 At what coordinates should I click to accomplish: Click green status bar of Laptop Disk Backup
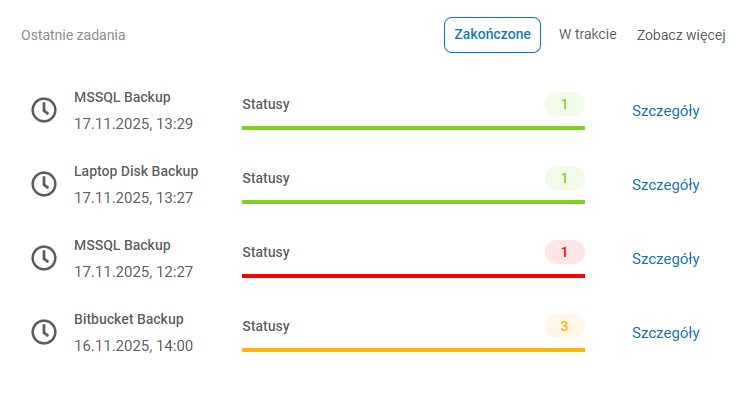click(413, 201)
